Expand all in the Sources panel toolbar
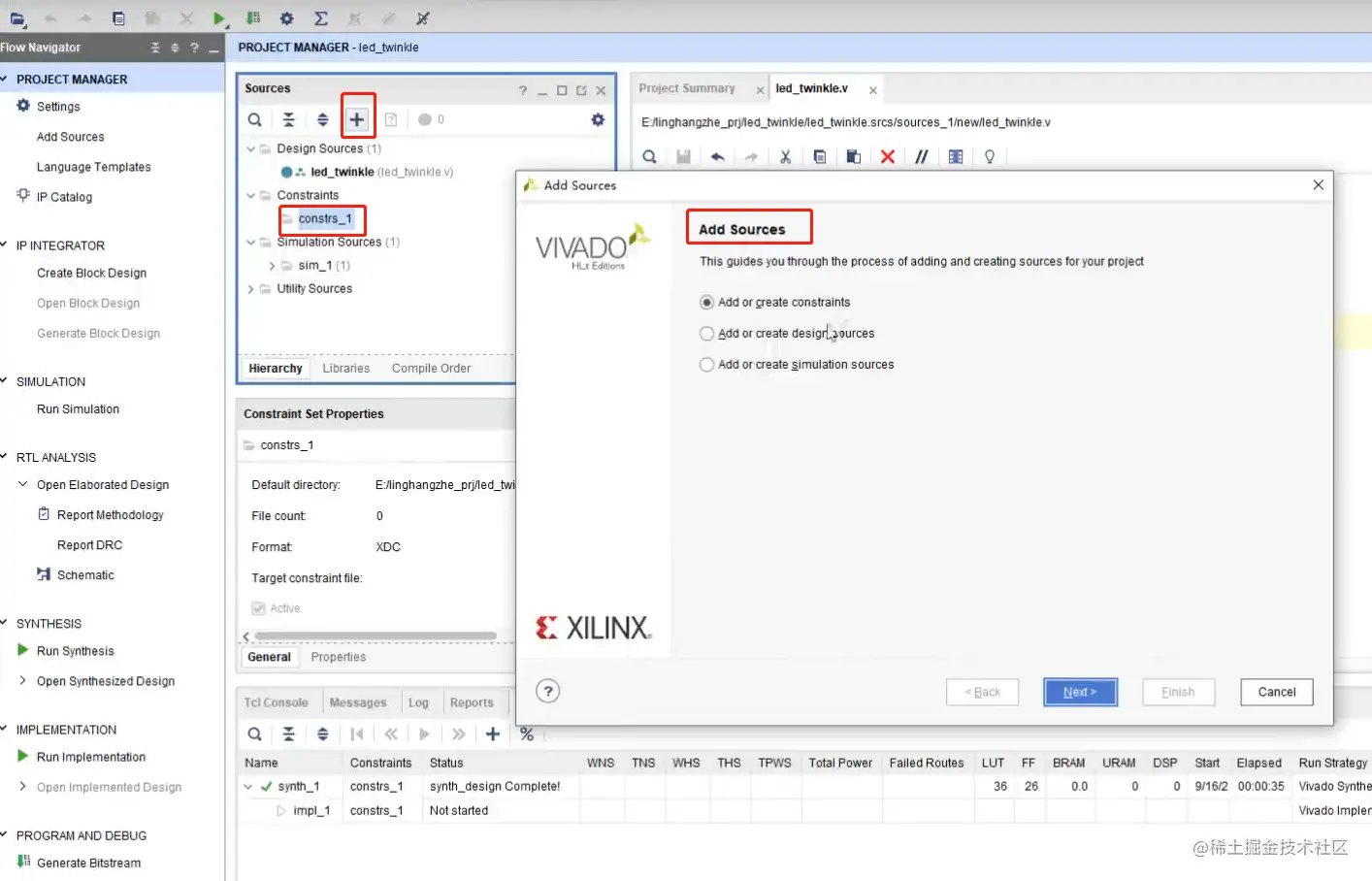 click(x=323, y=119)
